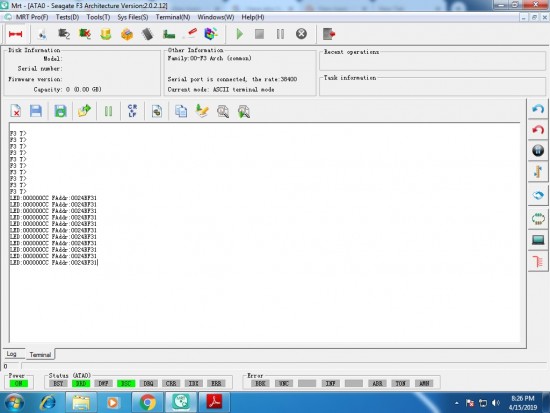This screenshot has width=550, height=413.
Task: Click the Pause icon in the main toolbar
Action: coord(280,34)
